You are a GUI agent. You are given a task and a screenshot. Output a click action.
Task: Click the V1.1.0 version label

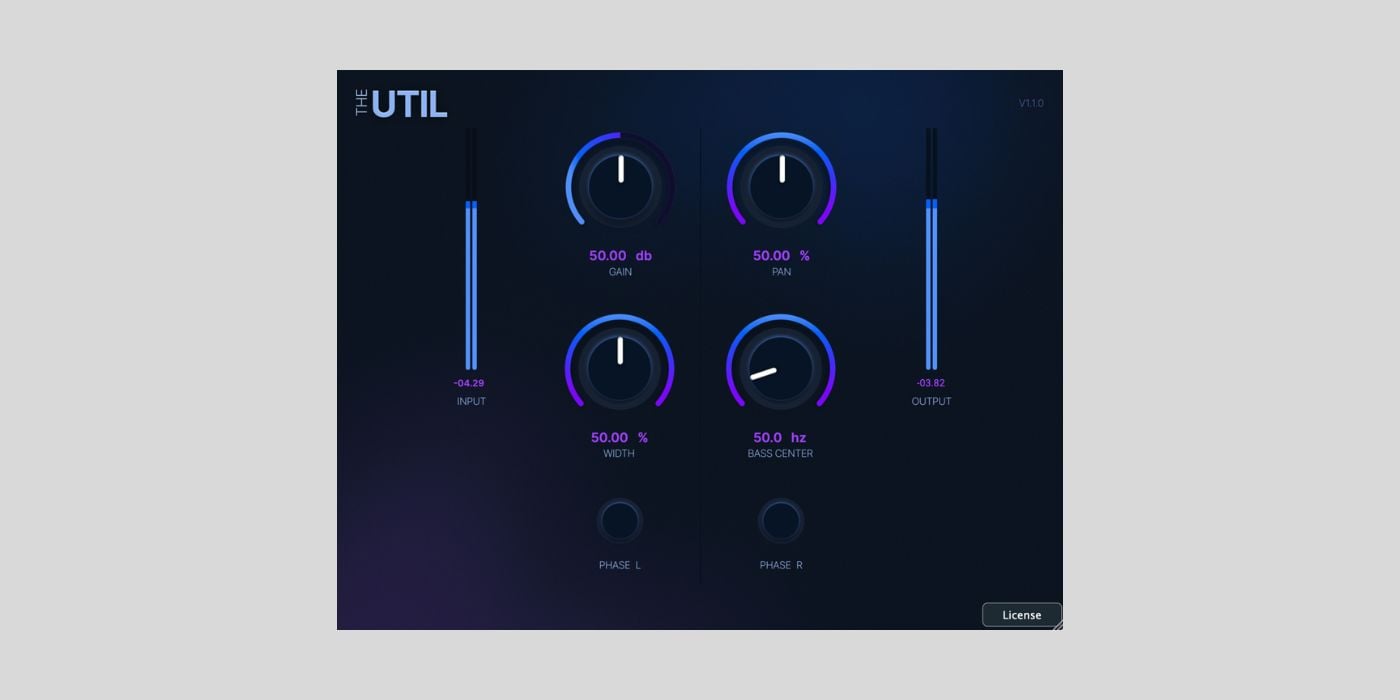(x=1031, y=103)
